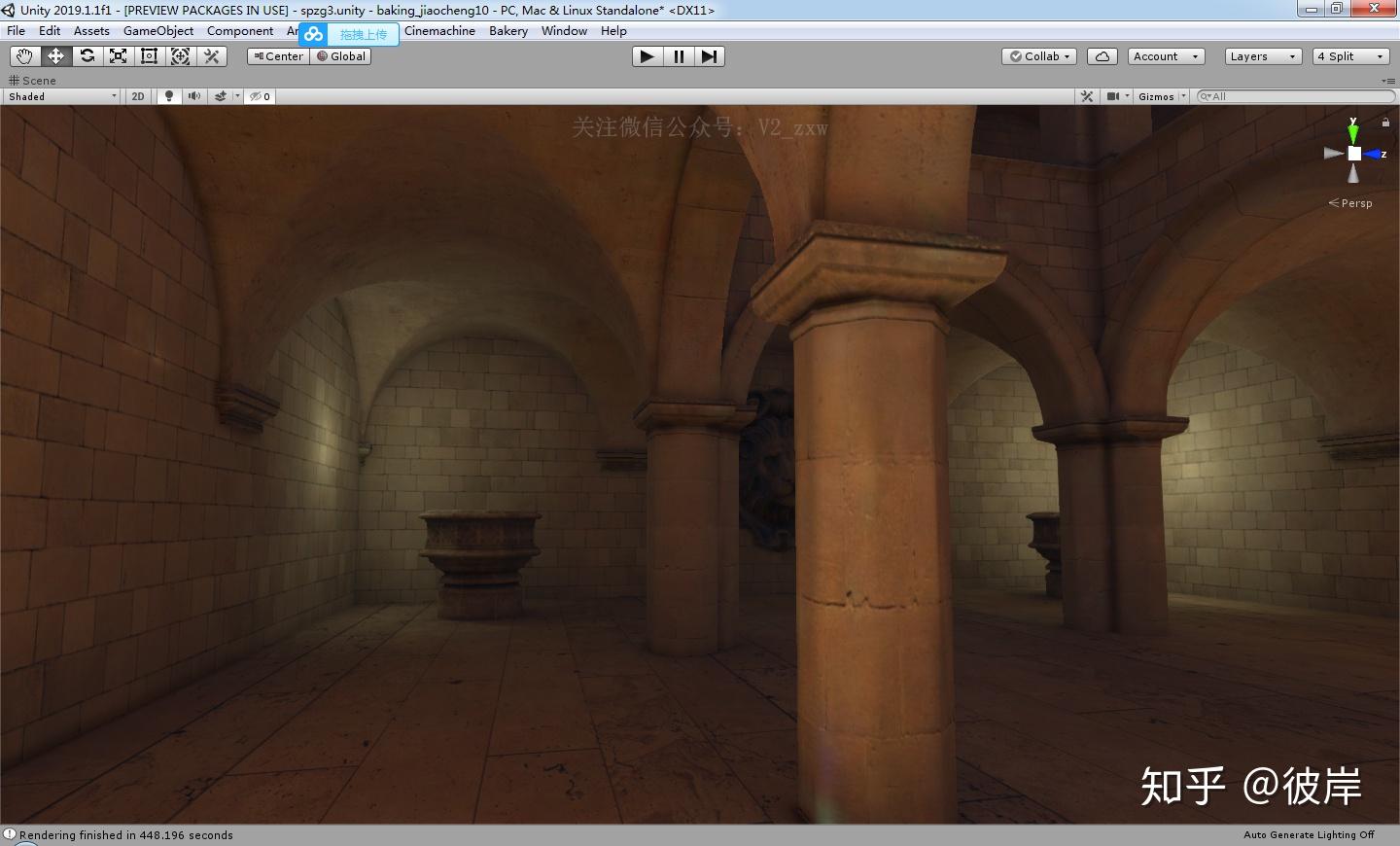Image resolution: width=1400 pixels, height=846 pixels.
Task: Toggle handle rotation with the Global button
Action: (341, 56)
